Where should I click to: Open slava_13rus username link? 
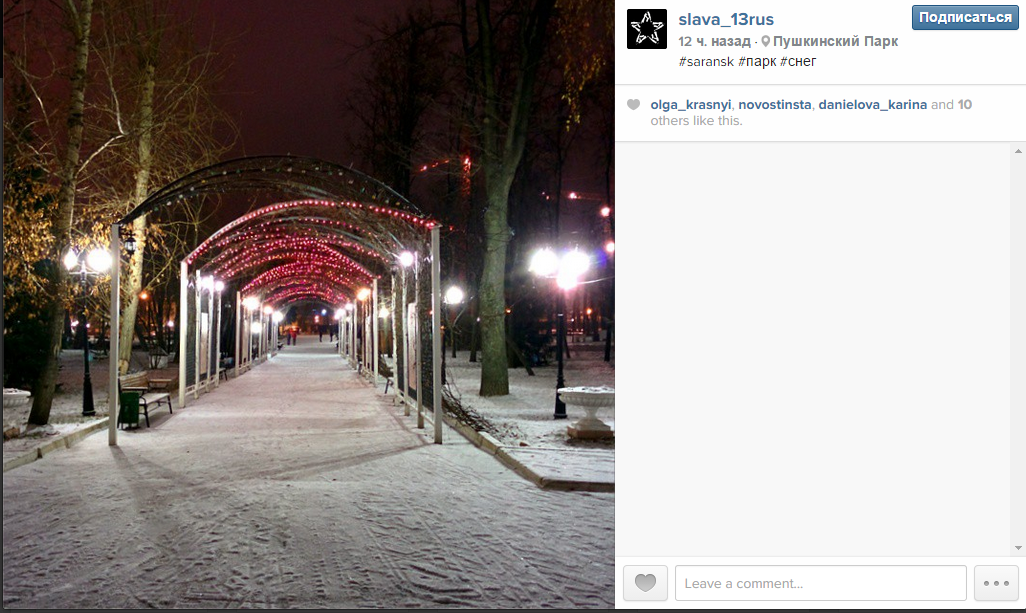point(726,20)
